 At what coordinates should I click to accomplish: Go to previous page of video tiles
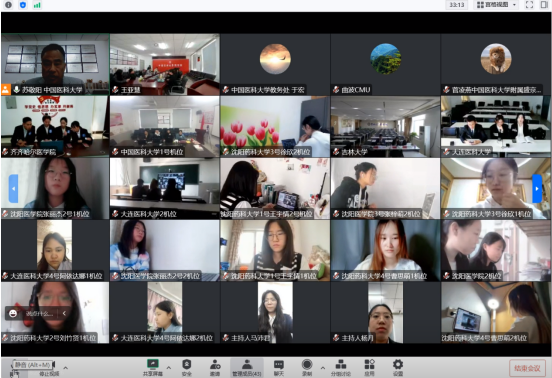coord(13,189)
